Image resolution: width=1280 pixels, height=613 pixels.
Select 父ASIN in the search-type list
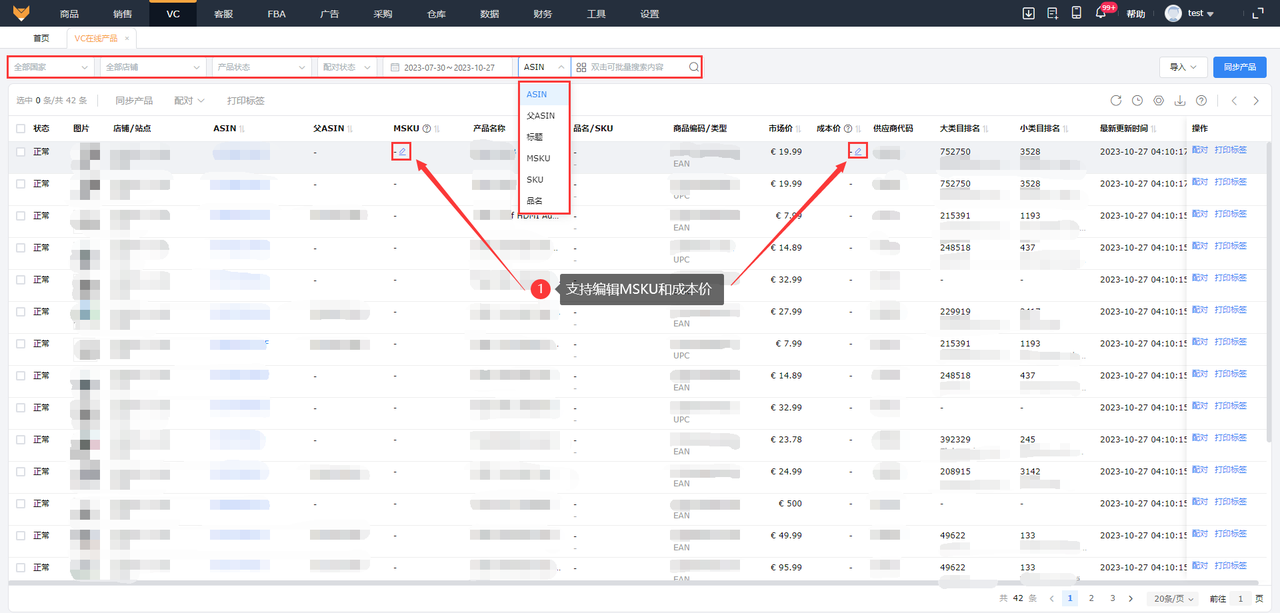coord(544,116)
